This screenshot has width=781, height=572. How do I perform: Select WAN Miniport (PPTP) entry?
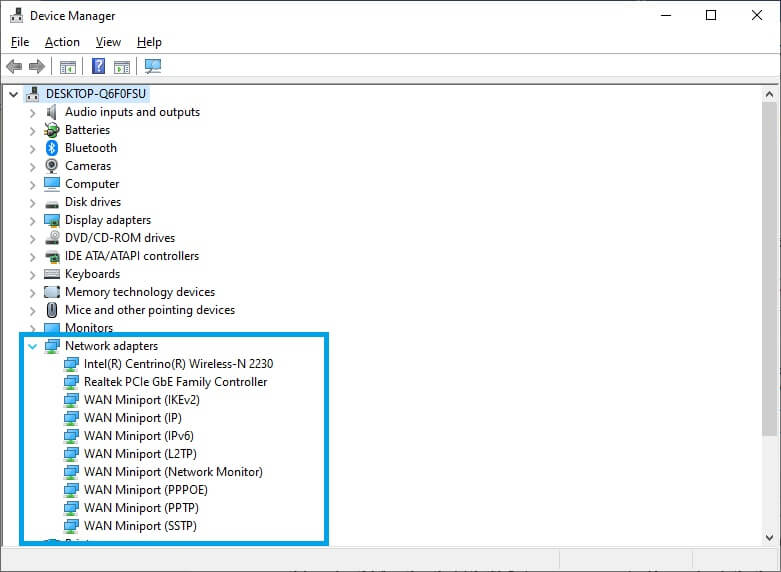click(141, 508)
